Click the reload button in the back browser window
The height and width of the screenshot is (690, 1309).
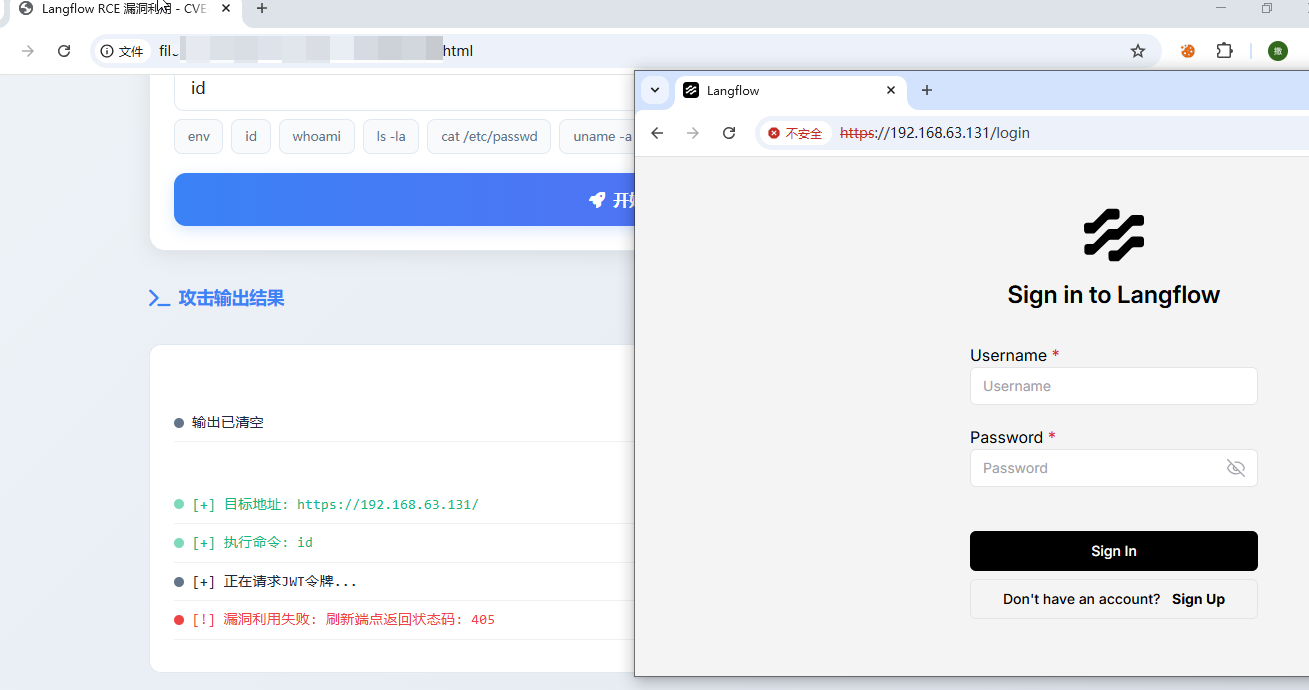pos(64,51)
